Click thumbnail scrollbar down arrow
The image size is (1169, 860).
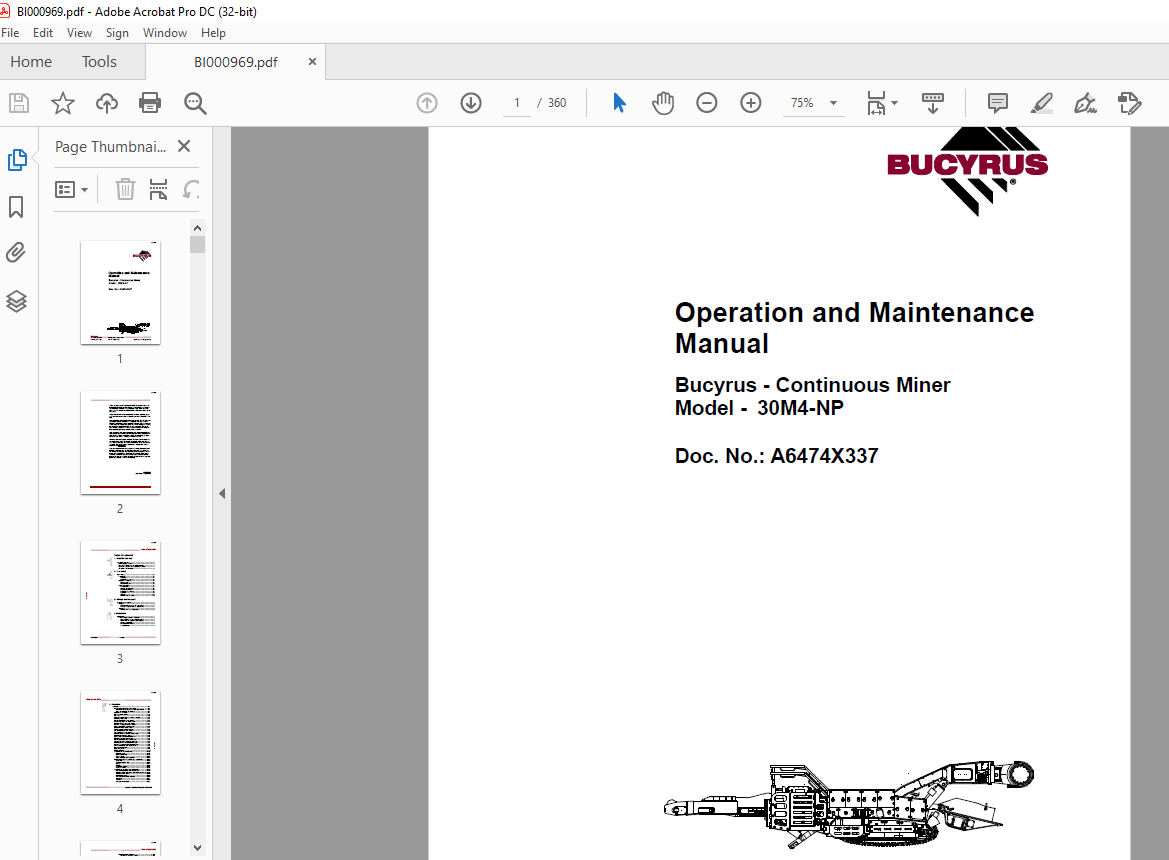click(x=197, y=847)
